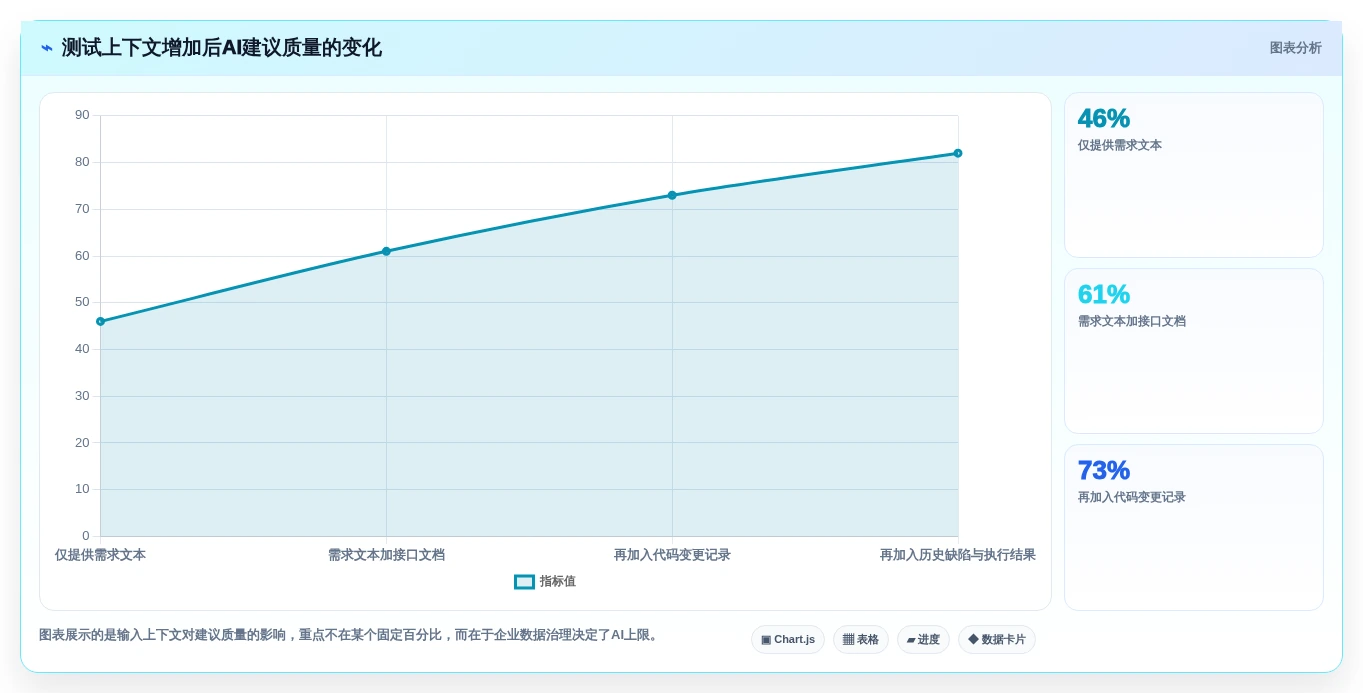1363x693 pixels.
Task: Click the data point for 再加入代码变更记录
Action: click(x=672, y=195)
